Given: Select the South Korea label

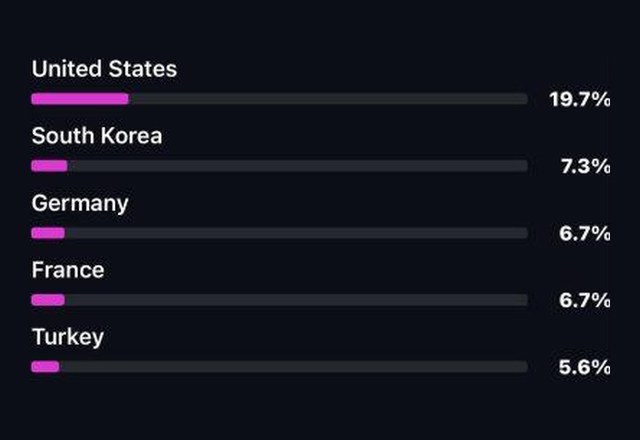Looking at the screenshot, I should 97,136.
